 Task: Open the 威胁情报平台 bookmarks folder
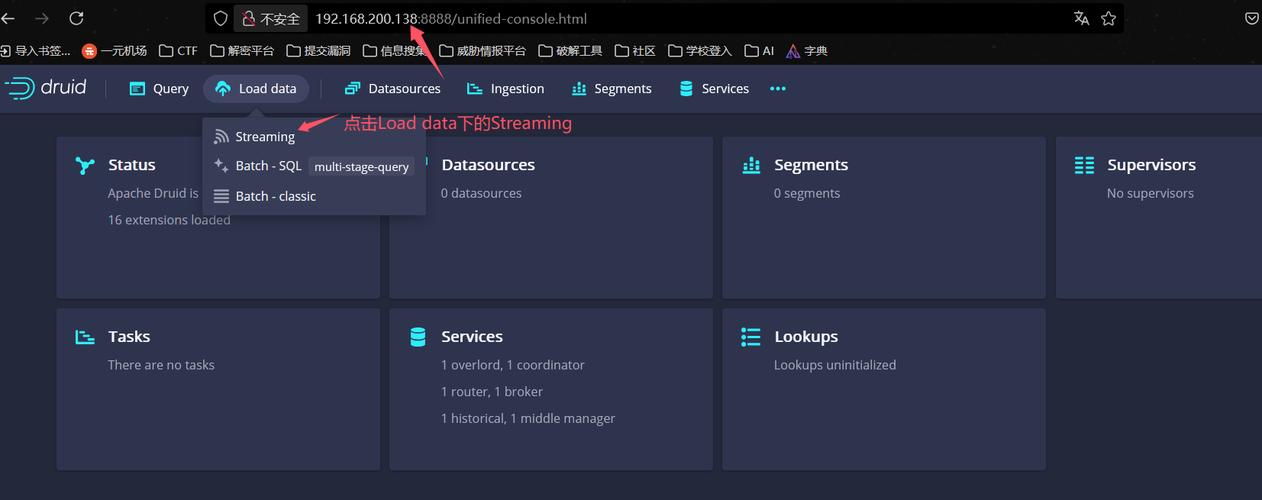[482, 50]
